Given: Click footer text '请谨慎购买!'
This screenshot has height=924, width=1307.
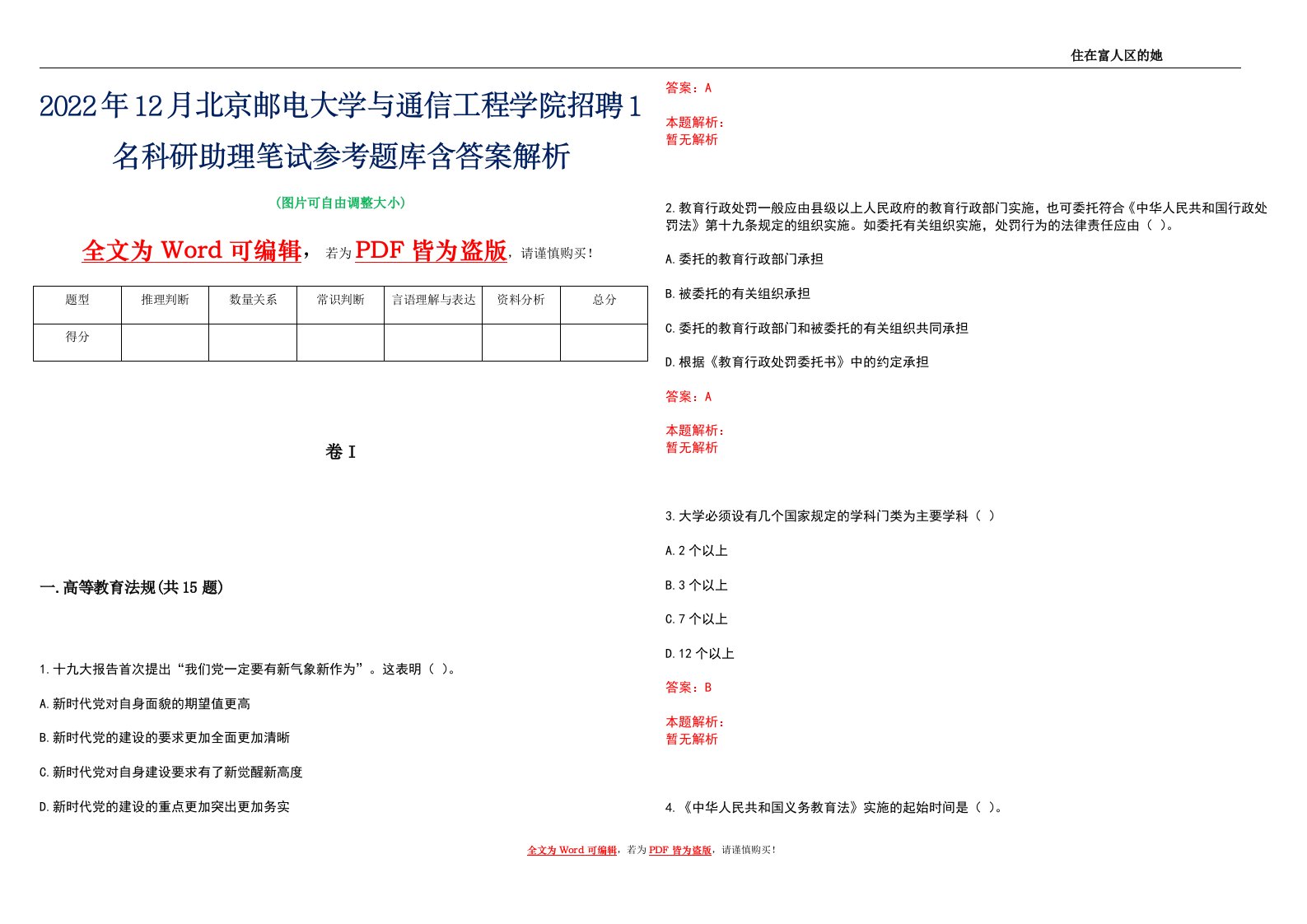Looking at the screenshot, I should coord(749,850).
